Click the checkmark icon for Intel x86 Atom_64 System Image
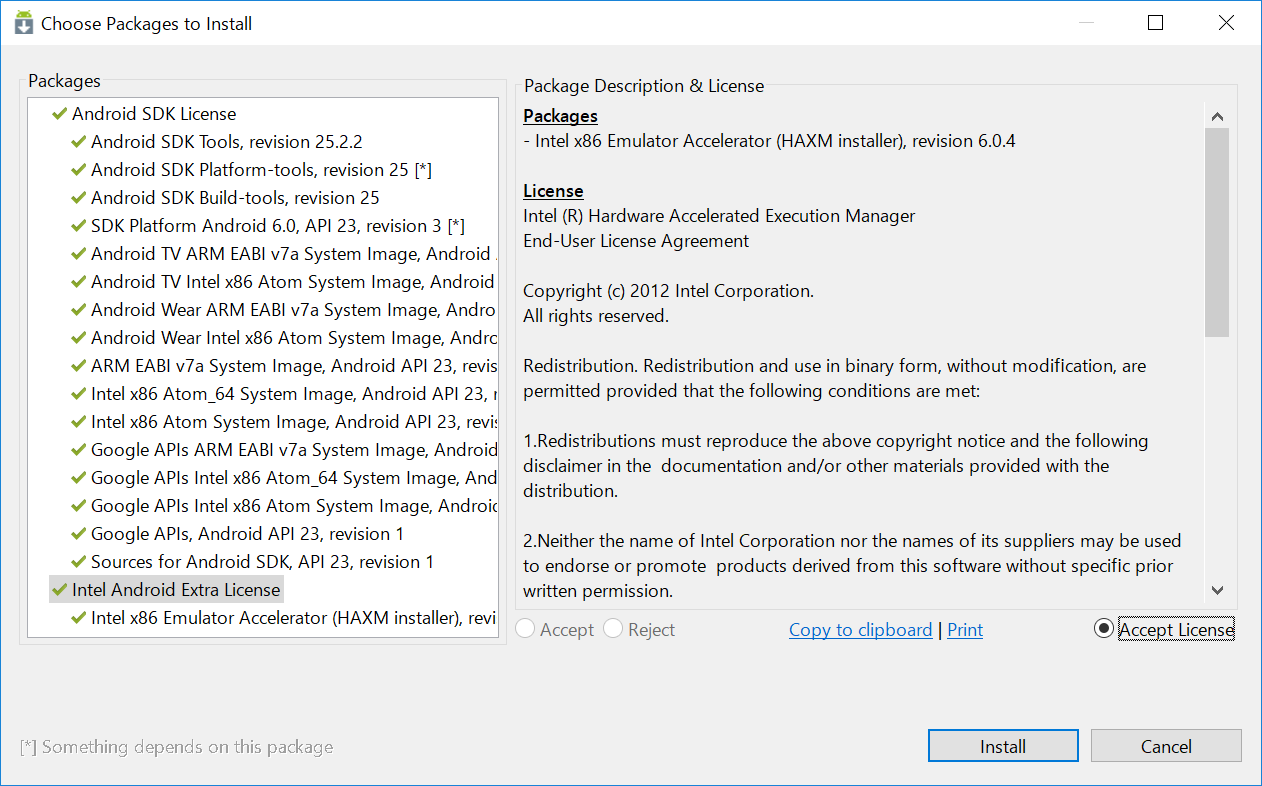This screenshot has height=786, width=1262. pyautogui.click(x=78, y=394)
